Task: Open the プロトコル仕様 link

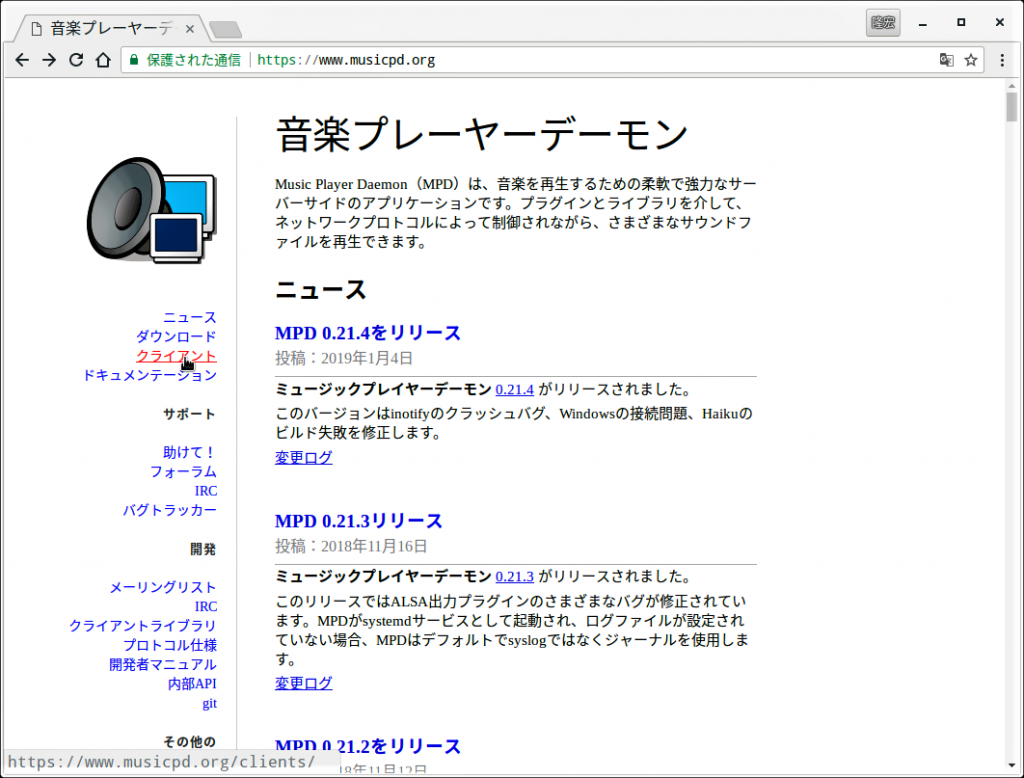Action: tap(170, 645)
